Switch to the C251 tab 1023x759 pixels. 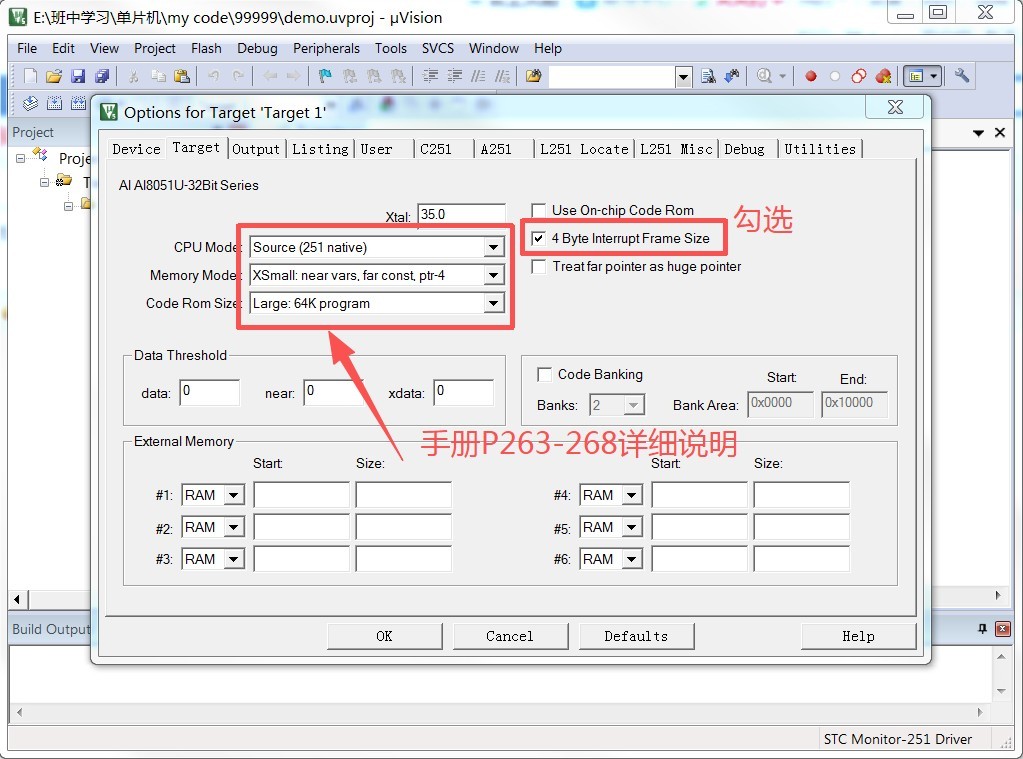[x=436, y=149]
